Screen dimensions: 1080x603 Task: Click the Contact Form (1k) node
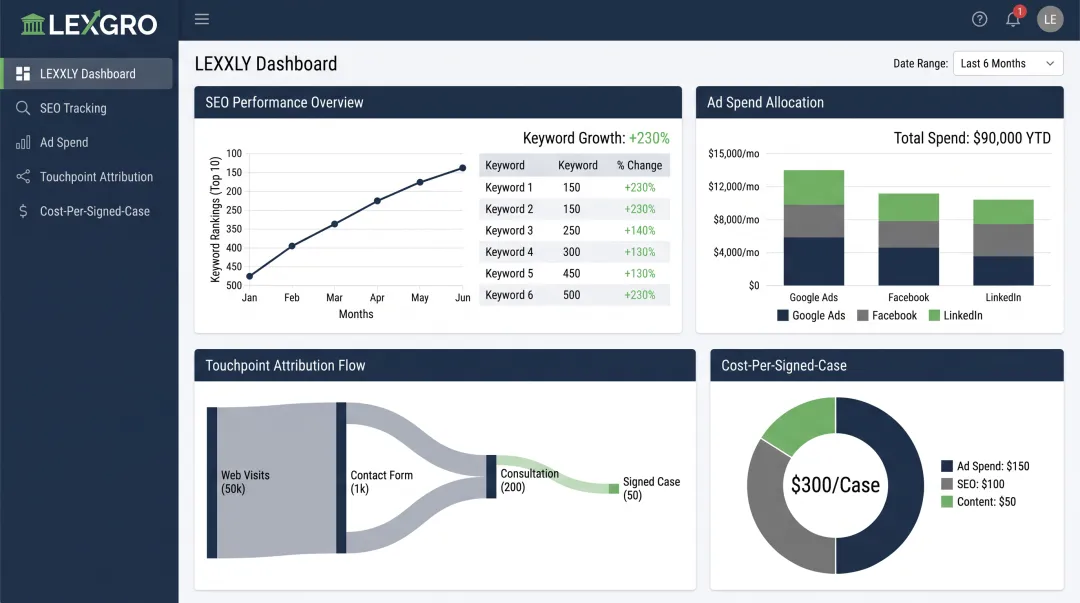pyautogui.click(x=341, y=478)
